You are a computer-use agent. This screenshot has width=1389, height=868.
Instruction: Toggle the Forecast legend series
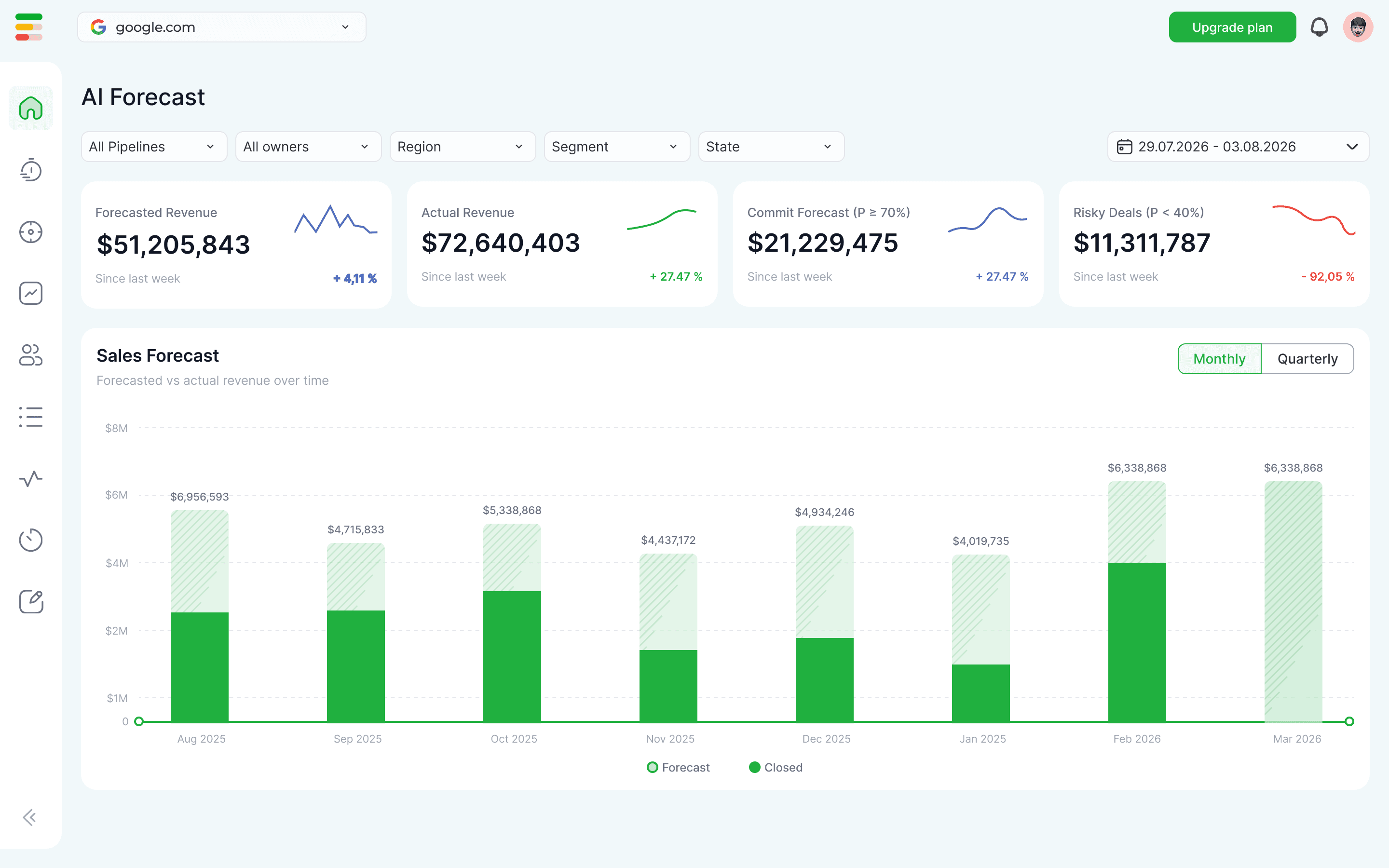[x=678, y=768]
